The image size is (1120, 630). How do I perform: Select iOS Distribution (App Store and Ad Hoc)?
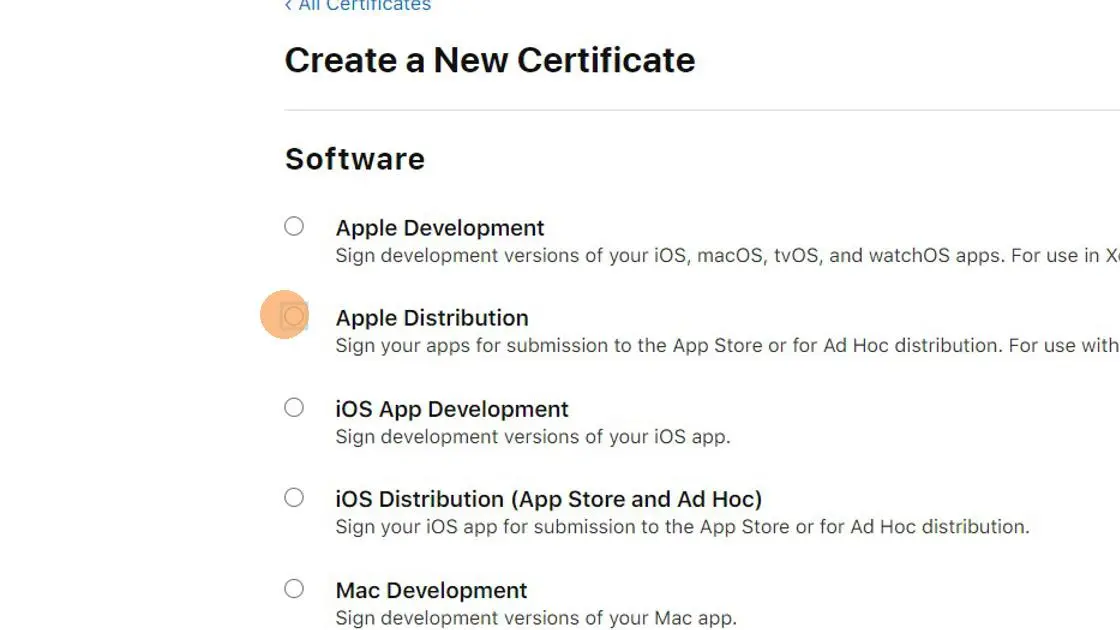[294, 498]
